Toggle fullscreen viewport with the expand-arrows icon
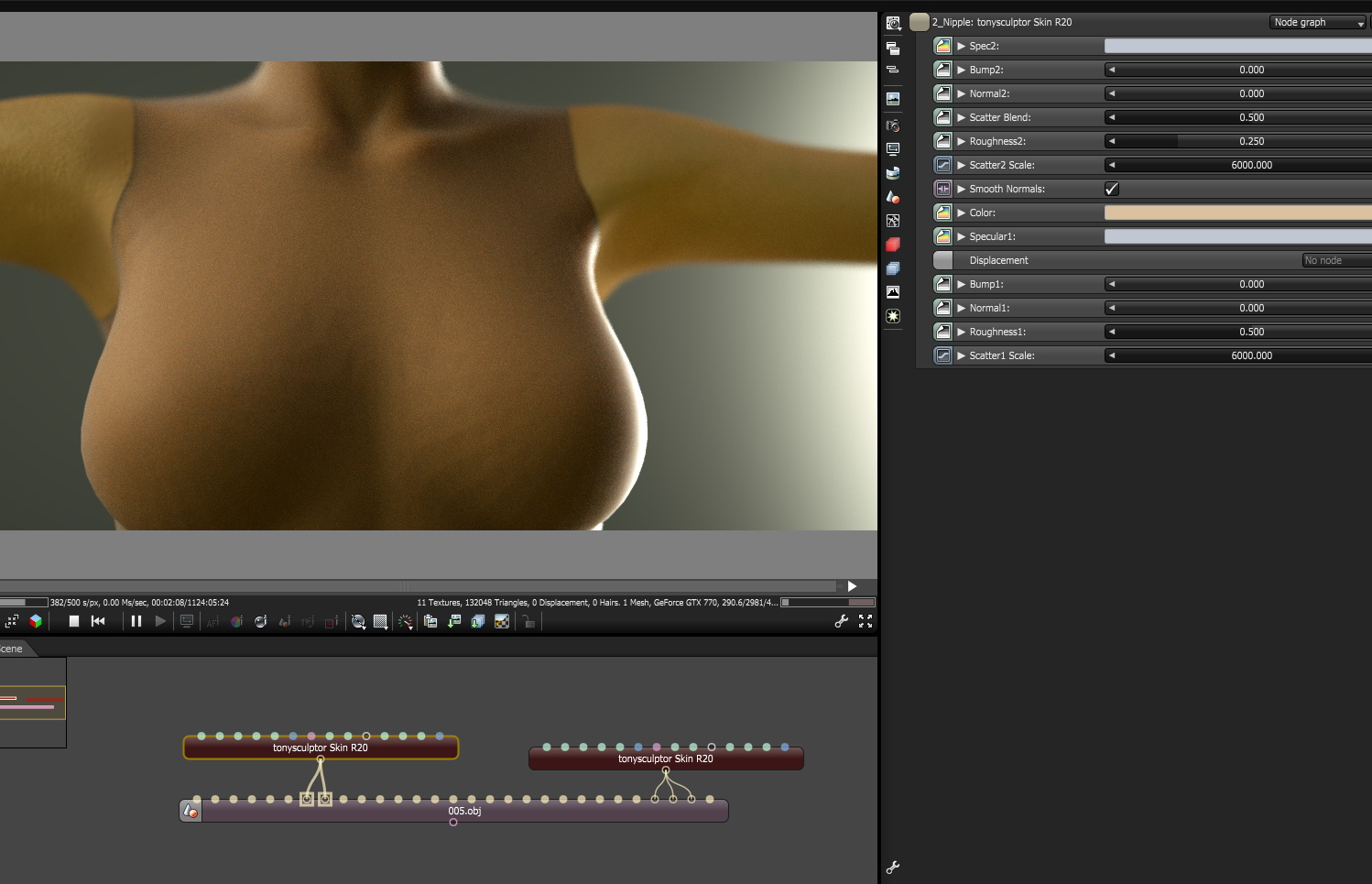This screenshot has width=1372, height=884. pyautogui.click(x=866, y=621)
